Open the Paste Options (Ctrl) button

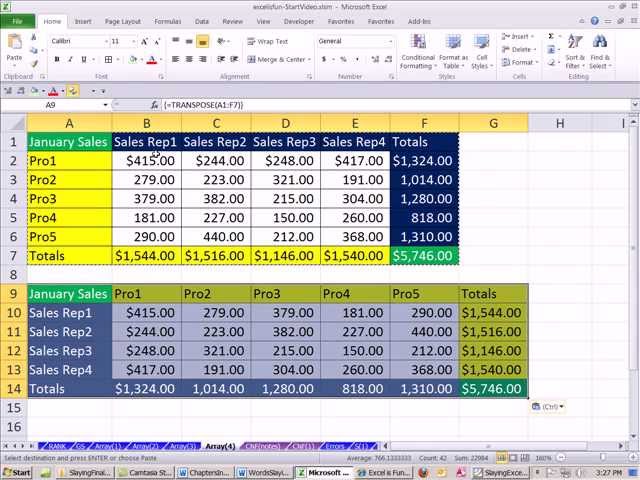coord(548,407)
